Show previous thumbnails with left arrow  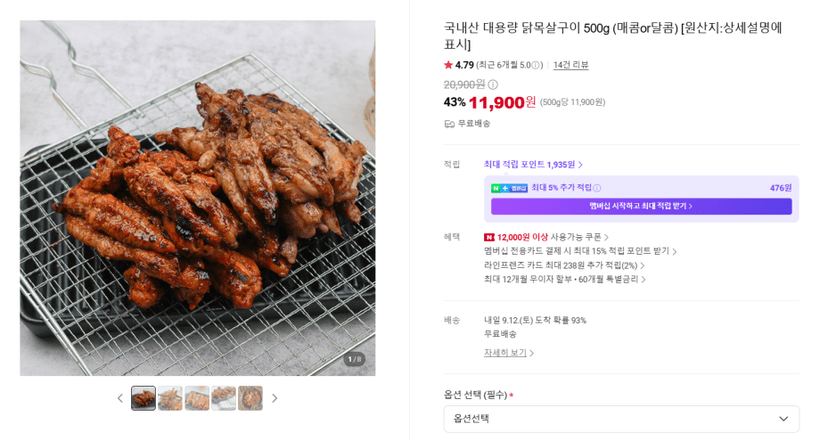click(120, 398)
